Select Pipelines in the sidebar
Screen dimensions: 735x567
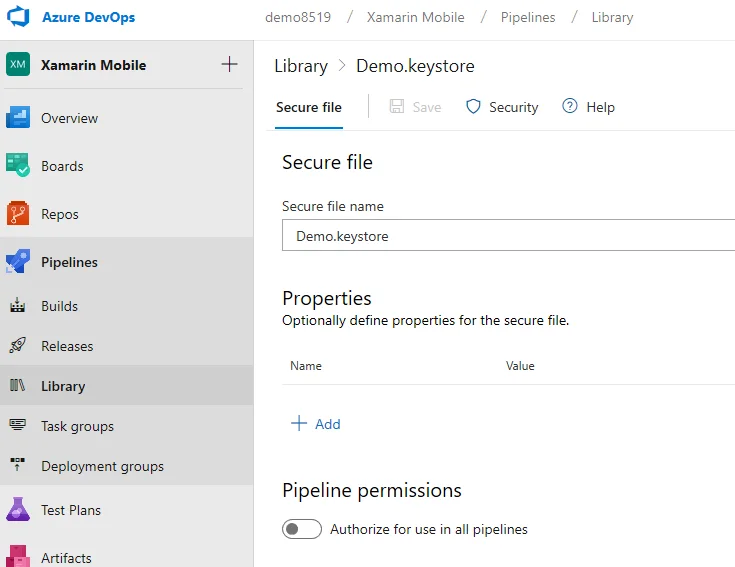69,262
